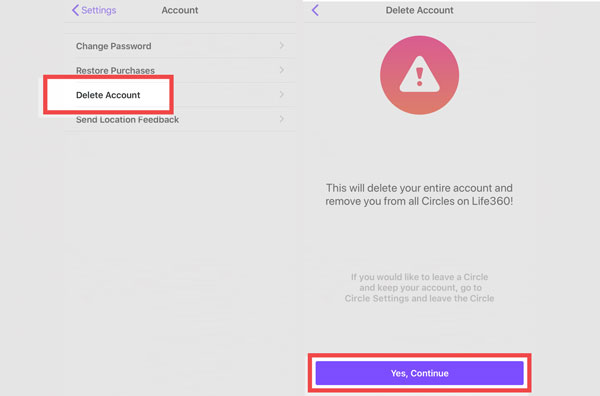
Task: Tap the Life360 Circles removal notice line
Action: [419, 201]
